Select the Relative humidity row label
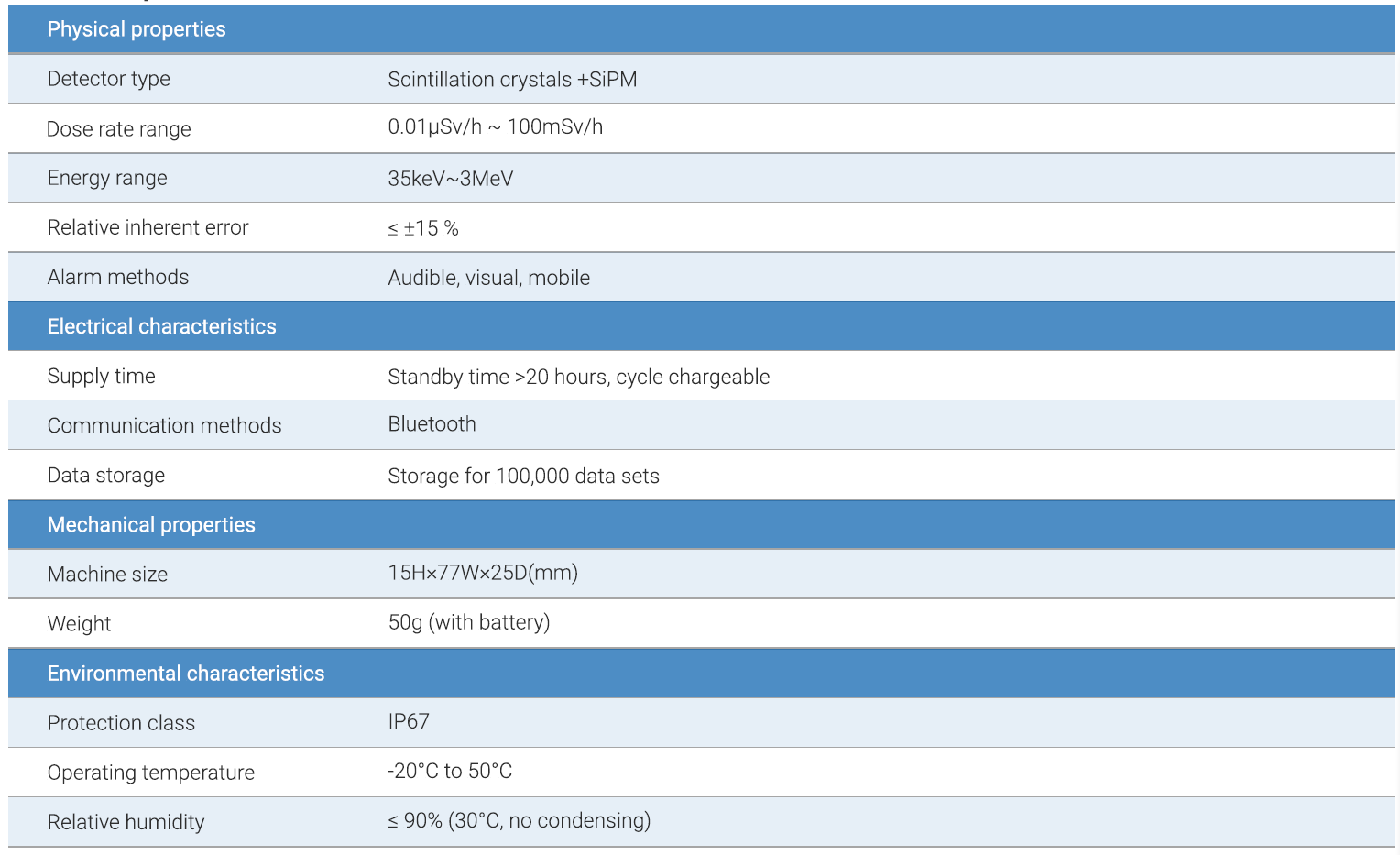Image resolution: width=1400 pixels, height=855 pixels. point(126,822)
